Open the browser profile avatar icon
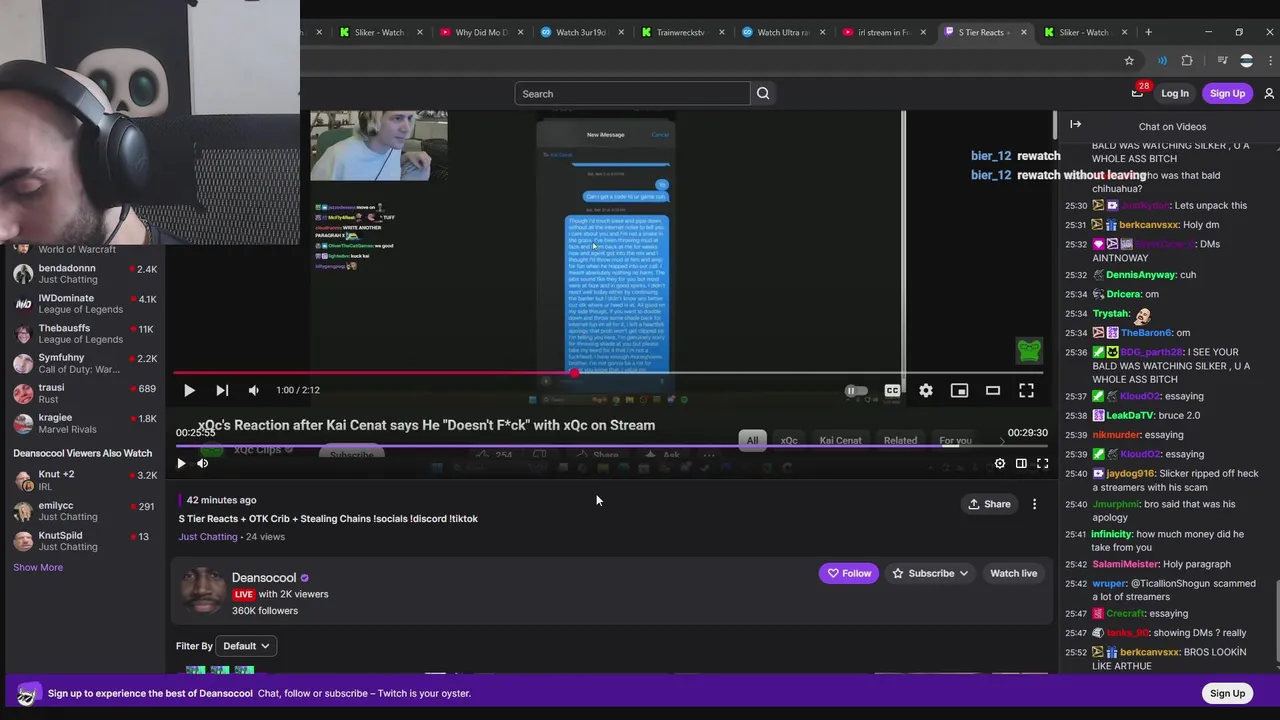 (x=1246, y=60)
